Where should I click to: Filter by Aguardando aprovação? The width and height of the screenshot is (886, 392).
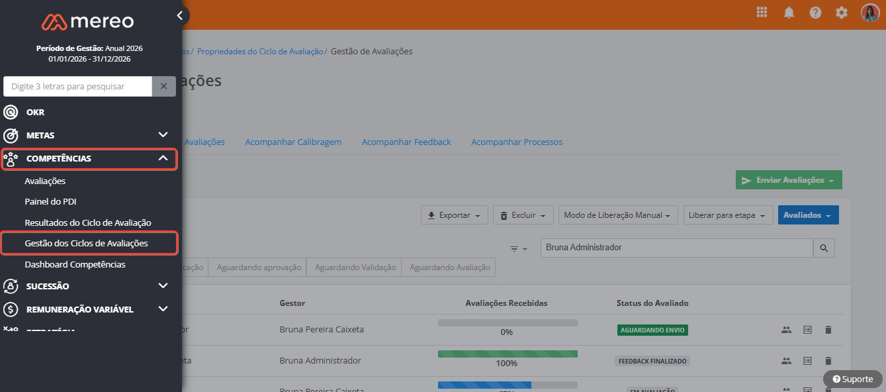258,267
